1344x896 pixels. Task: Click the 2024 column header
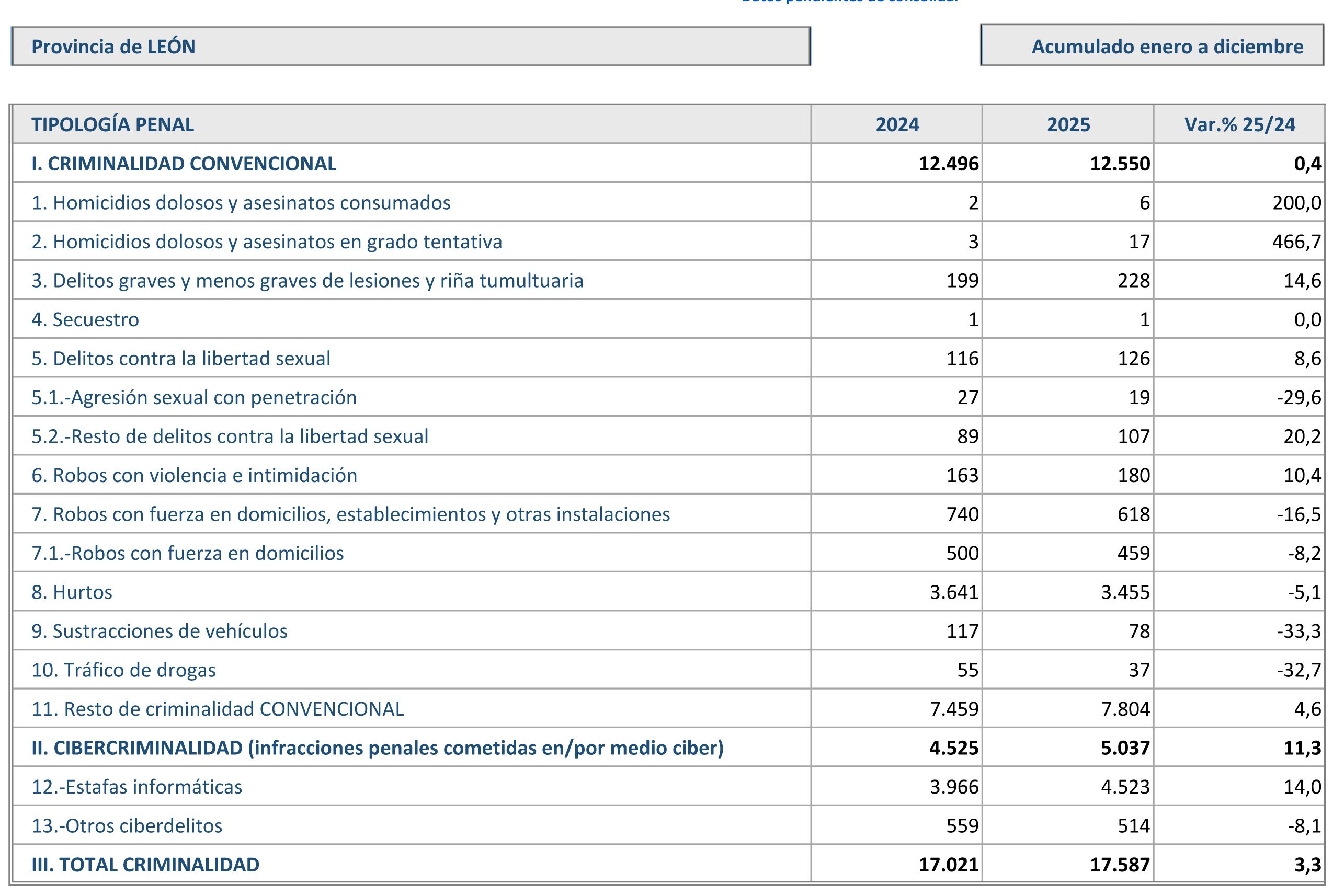click(896, 124)
